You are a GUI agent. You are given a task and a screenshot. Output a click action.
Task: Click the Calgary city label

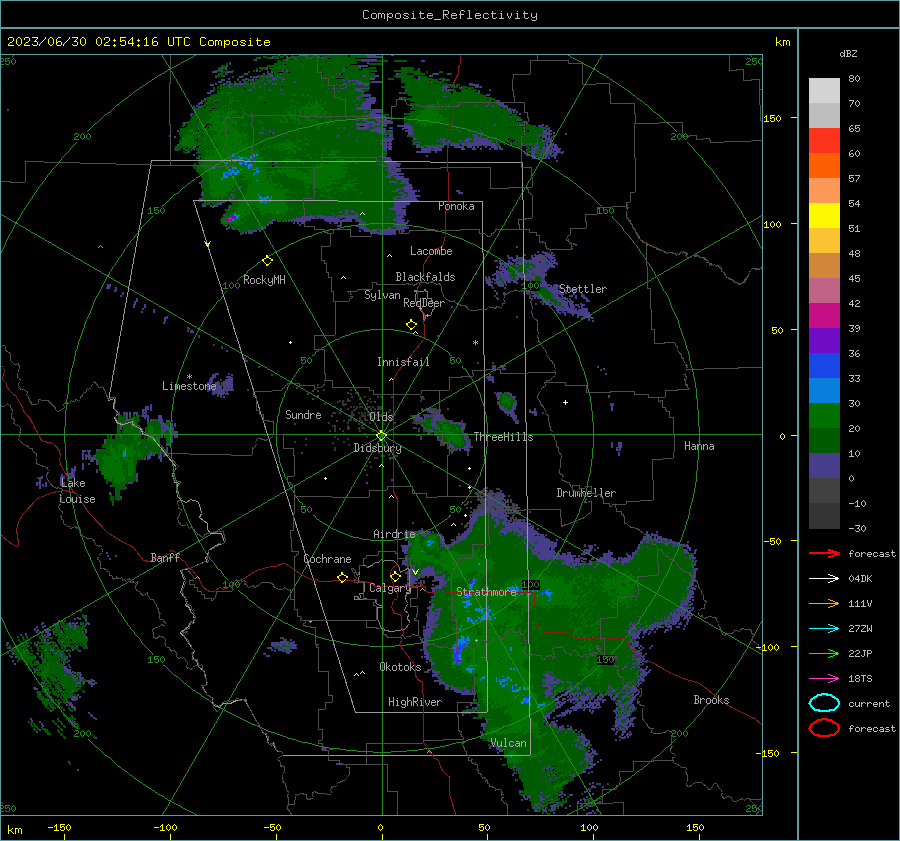pos(390,588)
